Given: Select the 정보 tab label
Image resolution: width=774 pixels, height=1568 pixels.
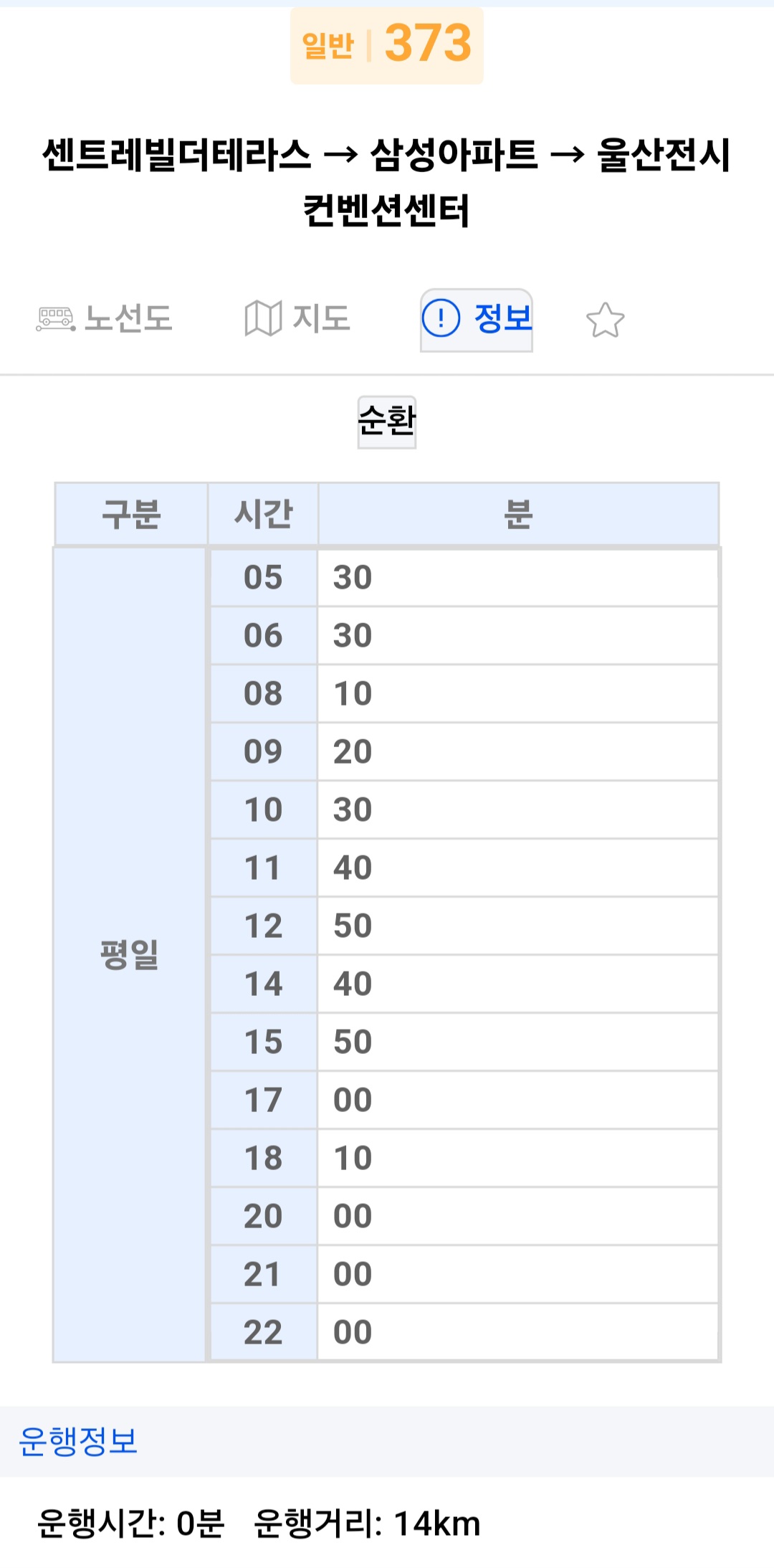Looking at the screenshot, I should click(x=502, y=318).
